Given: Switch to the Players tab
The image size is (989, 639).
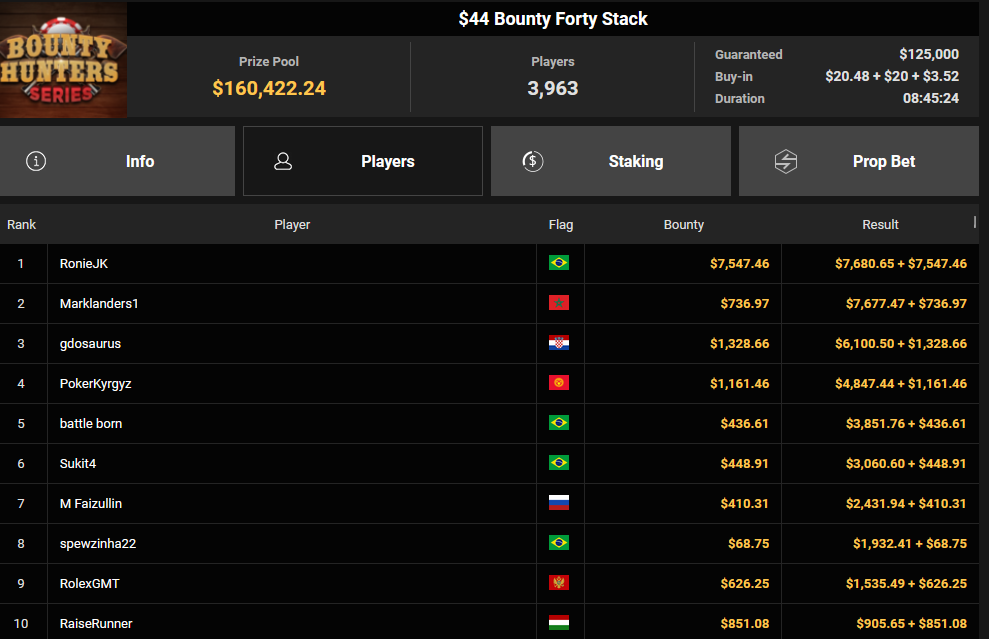Looking at the screenshot, I should pyautogui.click(x=363, y=161).
